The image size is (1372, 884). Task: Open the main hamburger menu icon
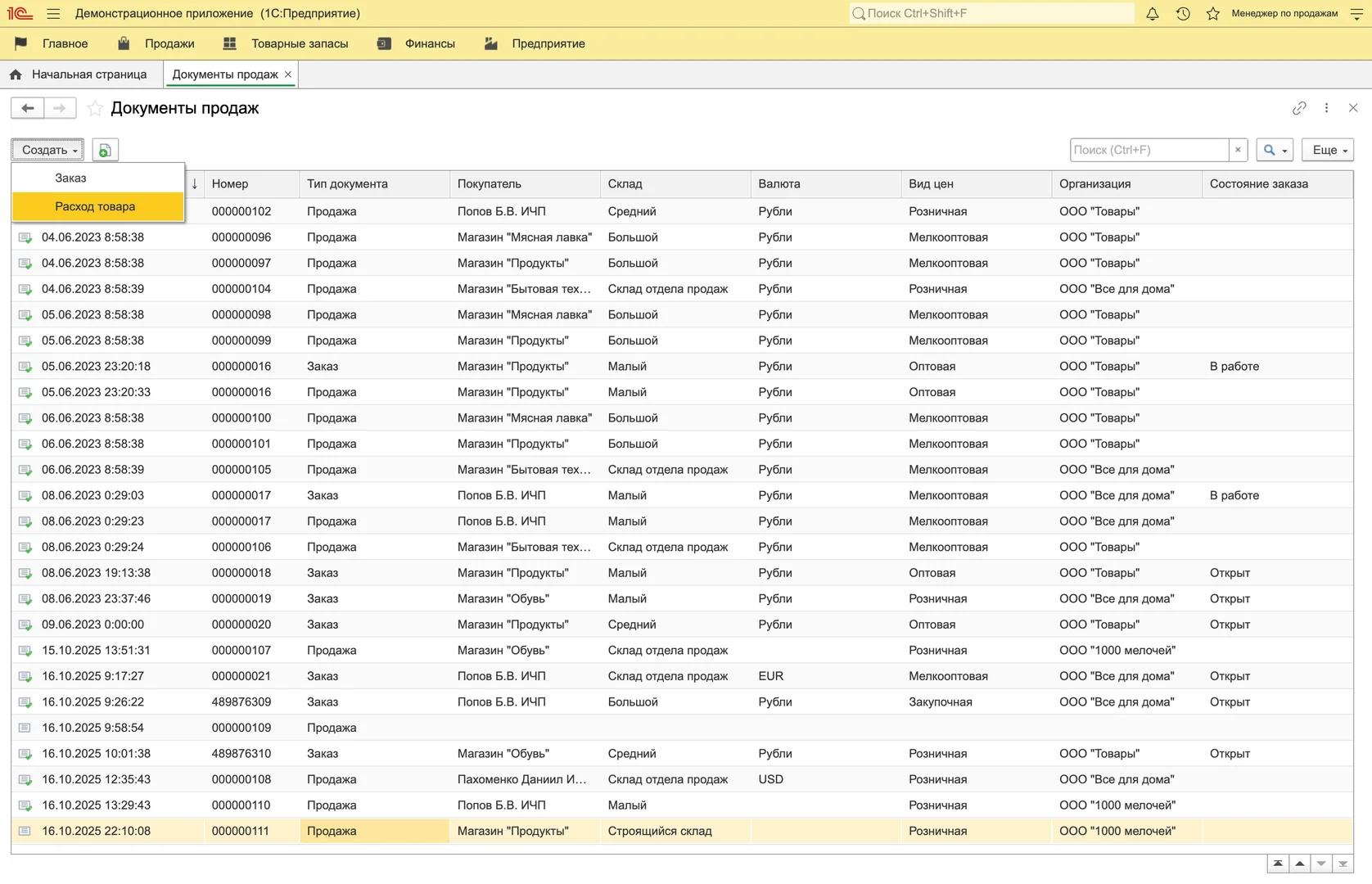[53, 14]
